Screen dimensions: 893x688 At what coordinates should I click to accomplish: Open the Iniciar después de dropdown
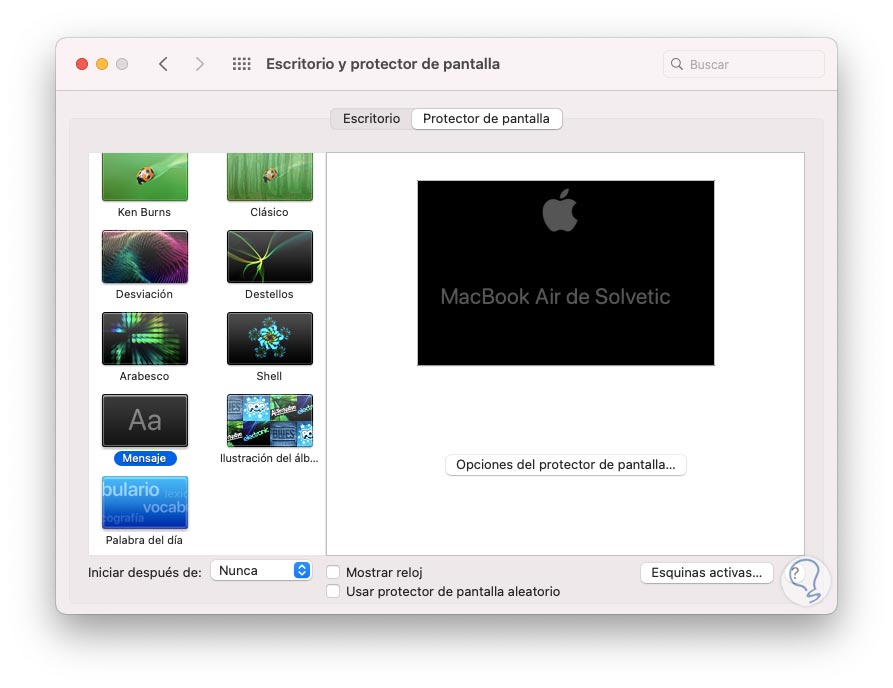(261, 570)
